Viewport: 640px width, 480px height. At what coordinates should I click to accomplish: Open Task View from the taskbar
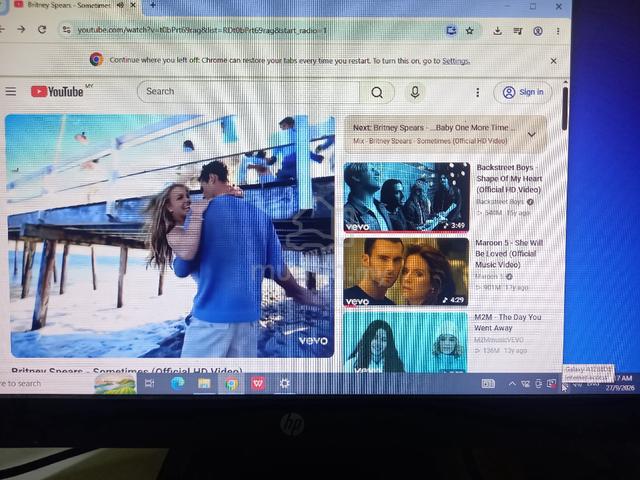tap(149, 383)
